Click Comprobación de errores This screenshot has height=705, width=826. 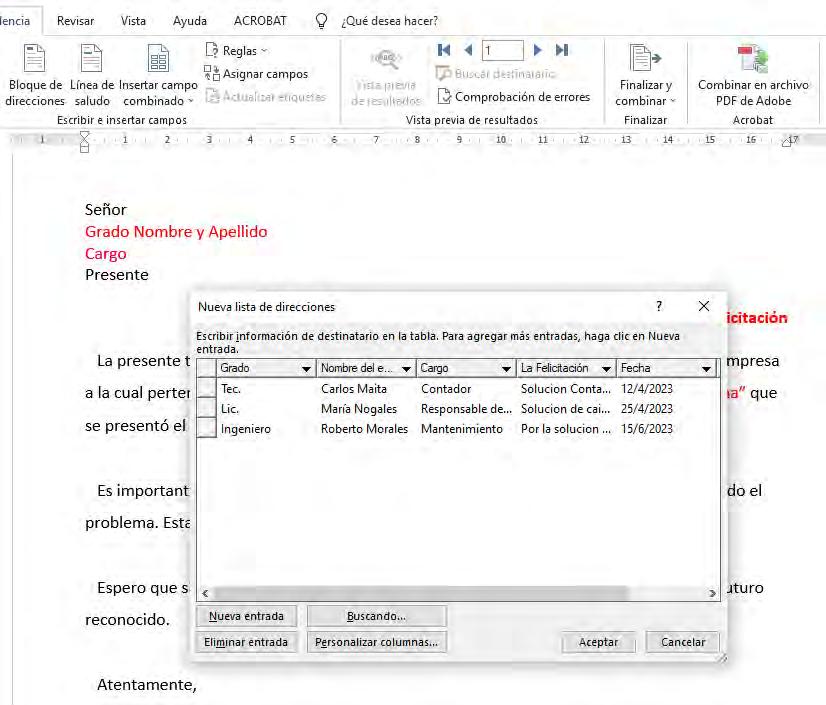(513, 97)
